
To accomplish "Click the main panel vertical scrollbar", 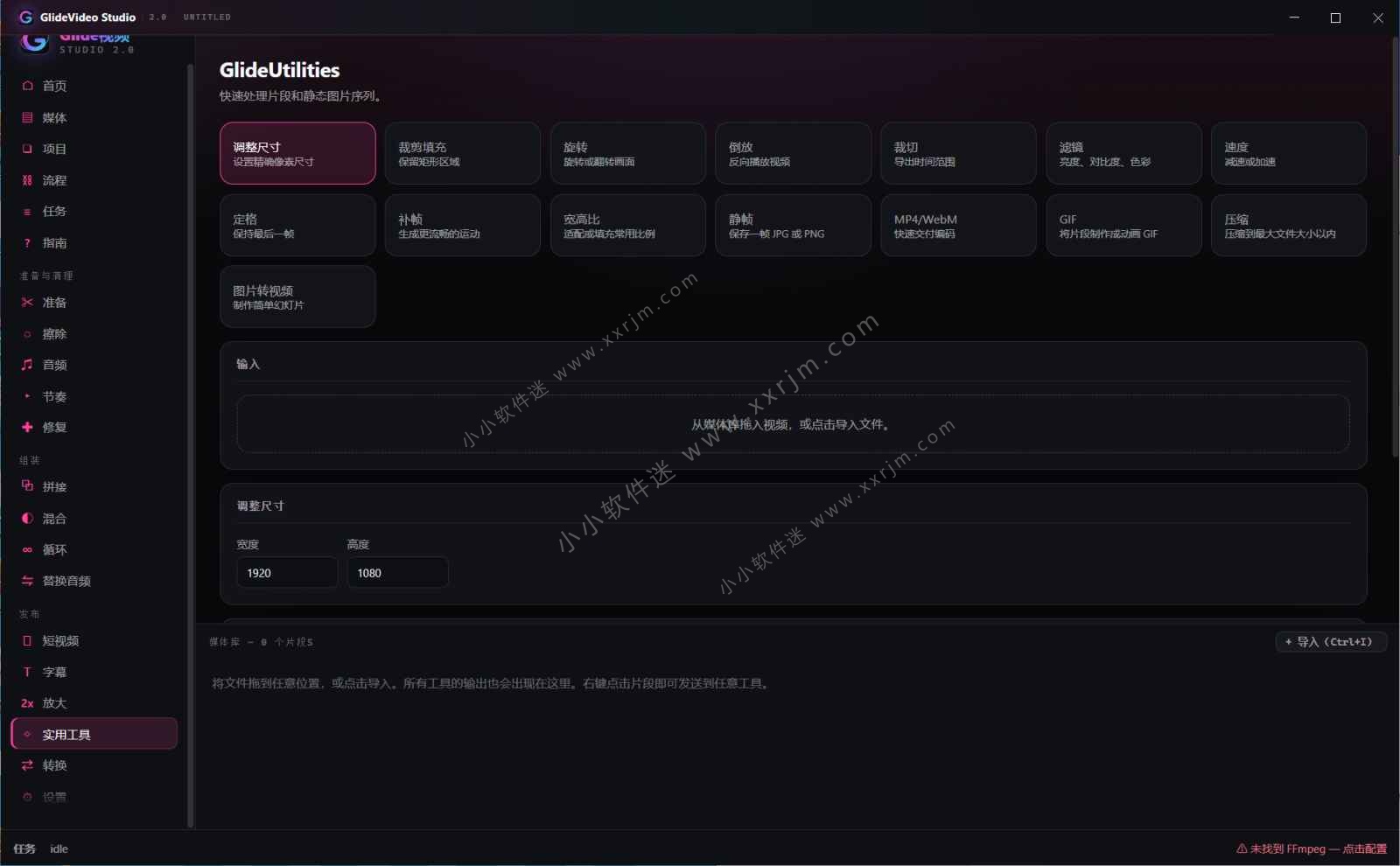I will [x=1395, y=247].
